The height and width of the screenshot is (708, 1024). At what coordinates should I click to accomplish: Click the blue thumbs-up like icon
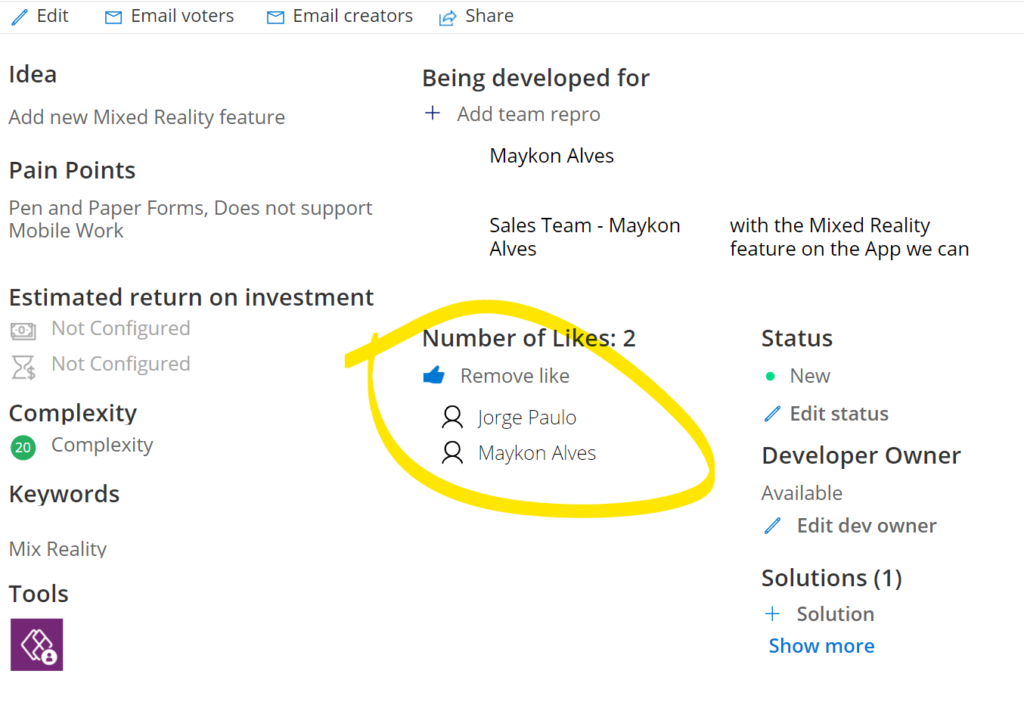[x=433, y=376]
